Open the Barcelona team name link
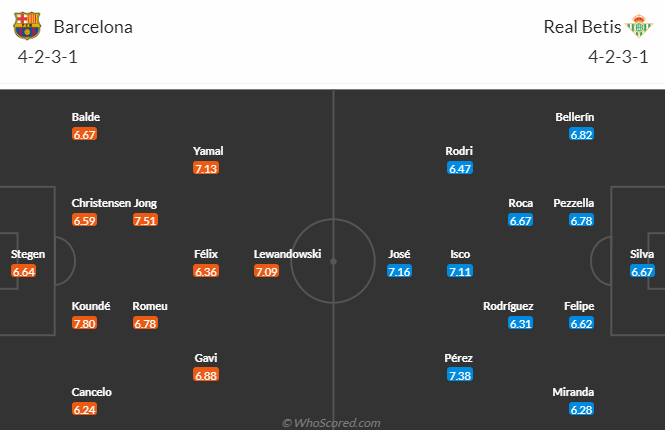Viewport: 665px width, 430px height. (93, 27)
